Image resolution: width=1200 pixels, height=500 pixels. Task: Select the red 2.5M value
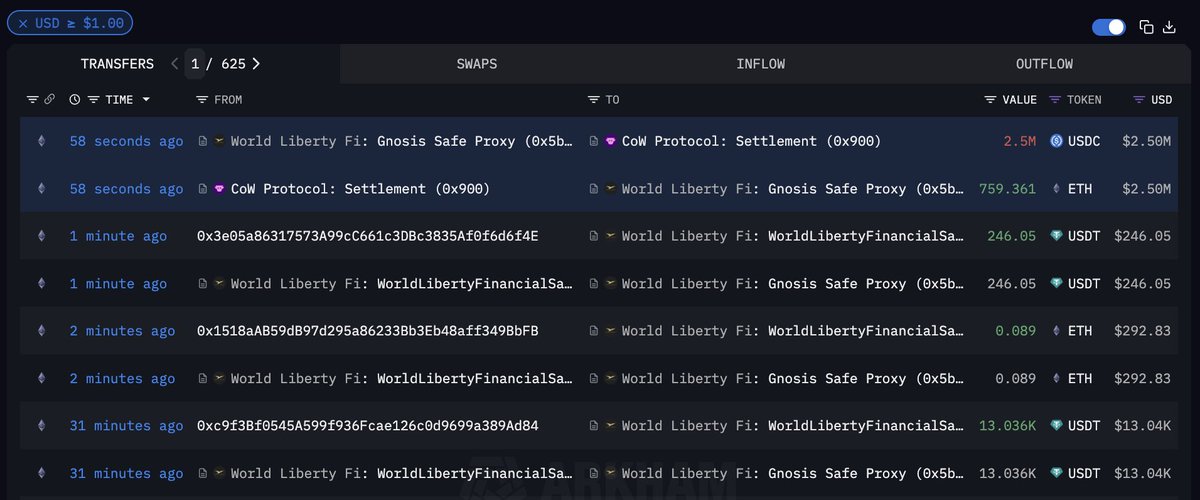tap(1019, 141)
